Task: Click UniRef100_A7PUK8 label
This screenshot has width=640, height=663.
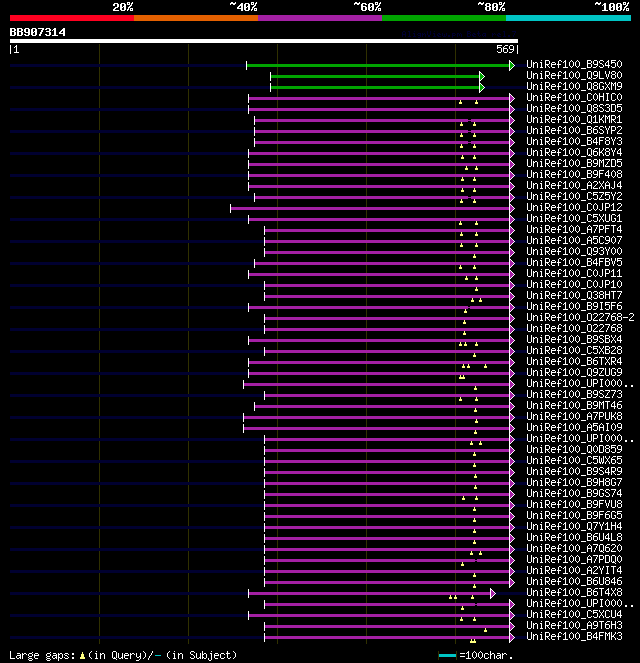Action: pyautogui.click(x=574, y=416)
